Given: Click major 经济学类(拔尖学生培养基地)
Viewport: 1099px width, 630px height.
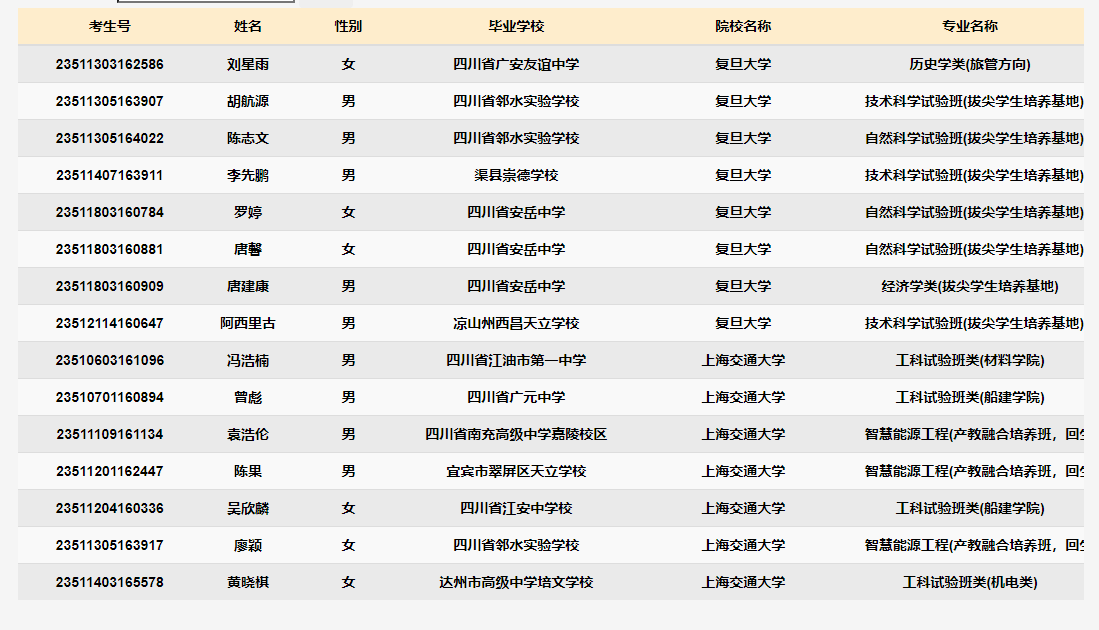Looking at the screenshot, I should click(970, 287).
